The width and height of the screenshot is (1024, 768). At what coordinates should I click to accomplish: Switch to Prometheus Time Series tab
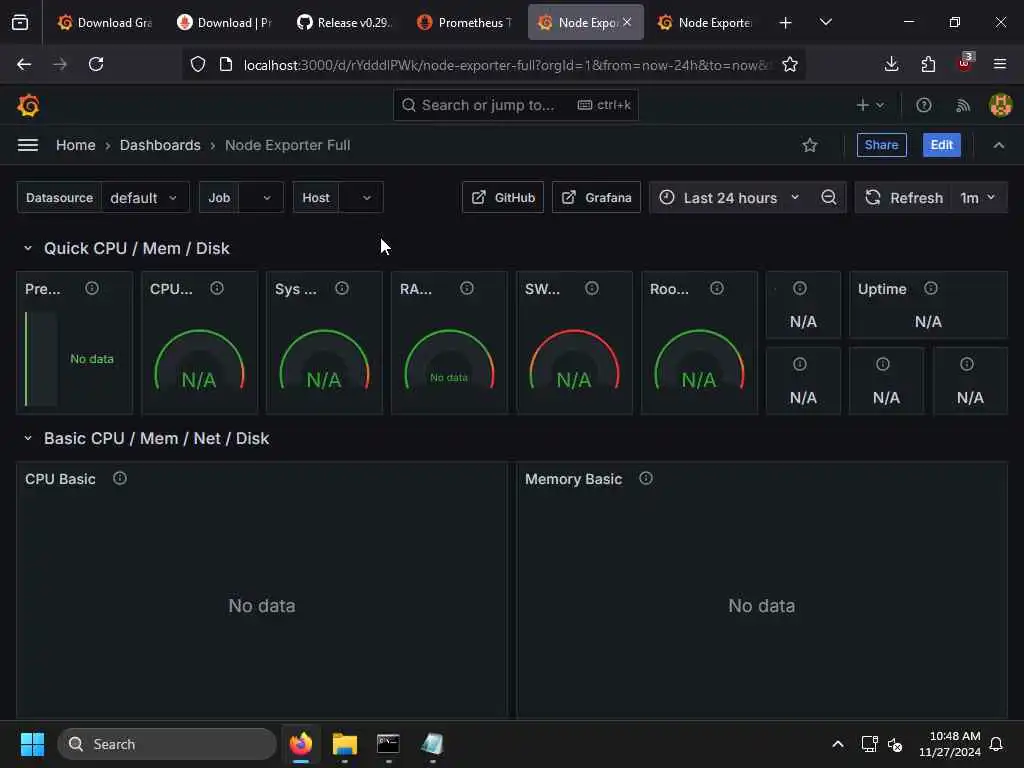[x=464, y=22]
